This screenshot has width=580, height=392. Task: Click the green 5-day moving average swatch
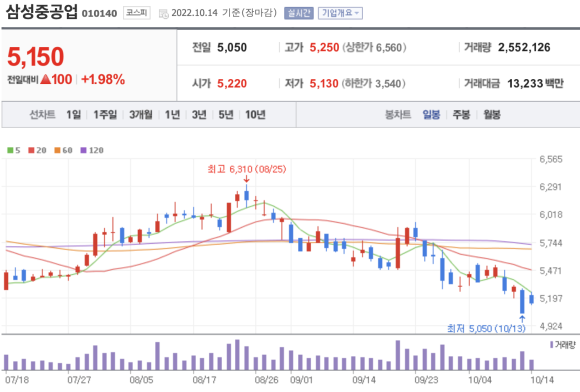pyautogui.click(x=10, y=150)
